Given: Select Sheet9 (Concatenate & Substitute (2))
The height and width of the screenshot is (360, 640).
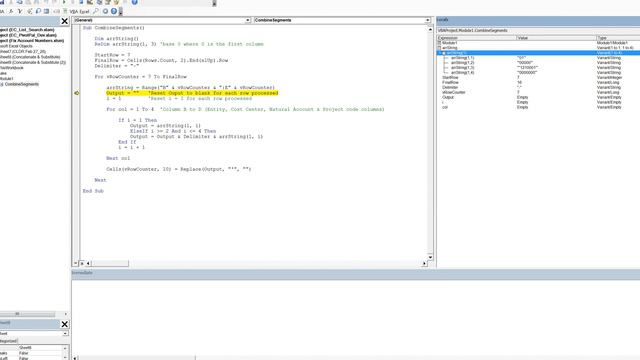Looking at the screenshot, I should (x=33, y=62).
